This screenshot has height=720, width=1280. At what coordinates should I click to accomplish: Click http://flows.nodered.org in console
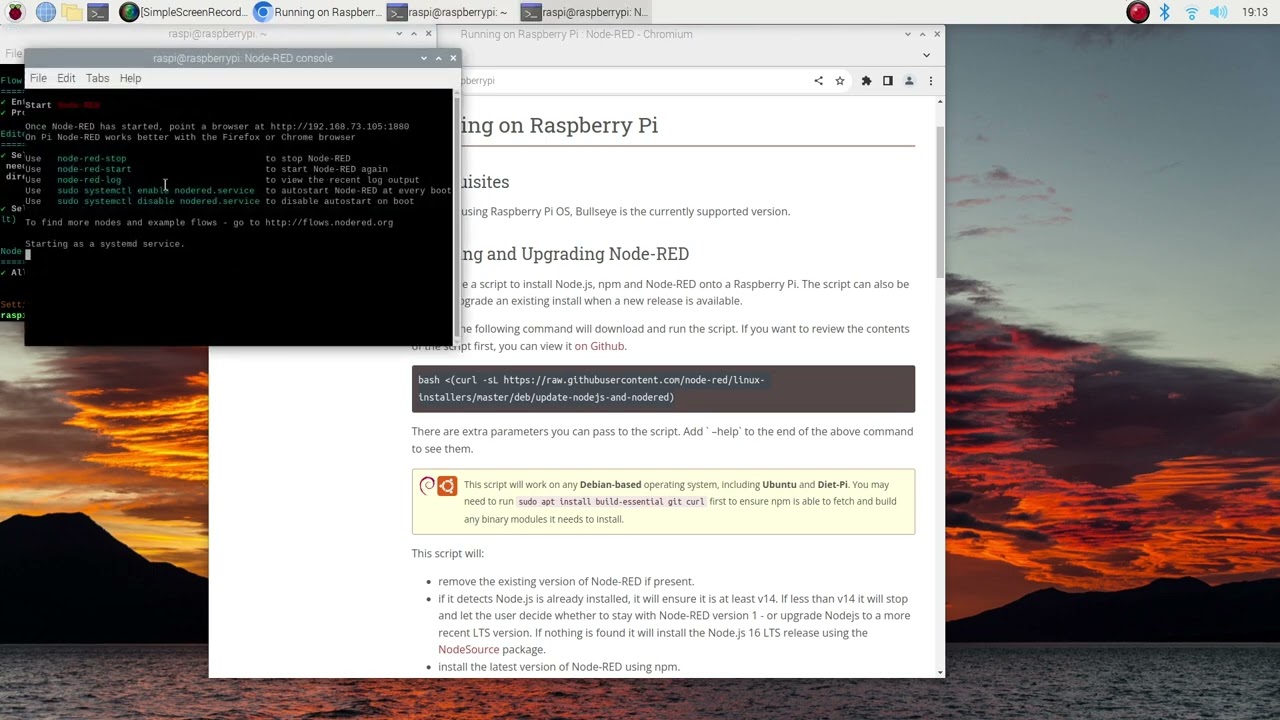click(x=329, y=222)
